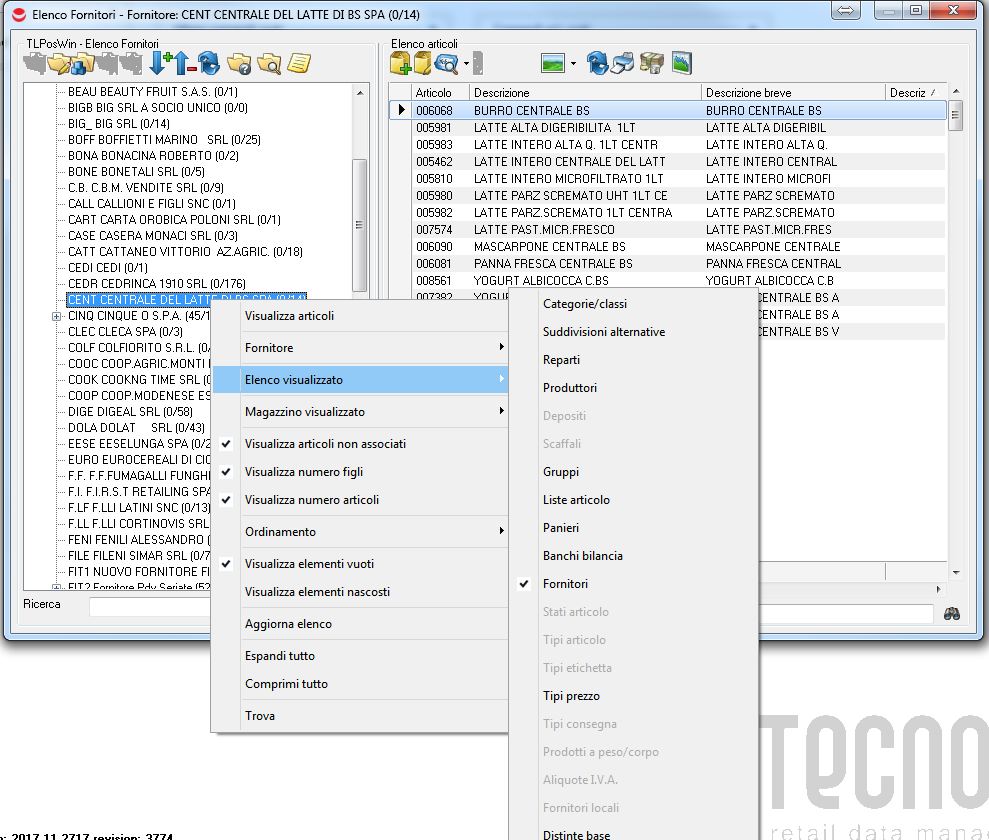Click the folder with magnifier search icon
The image size is (989, 840).
[x=268, y=65]
